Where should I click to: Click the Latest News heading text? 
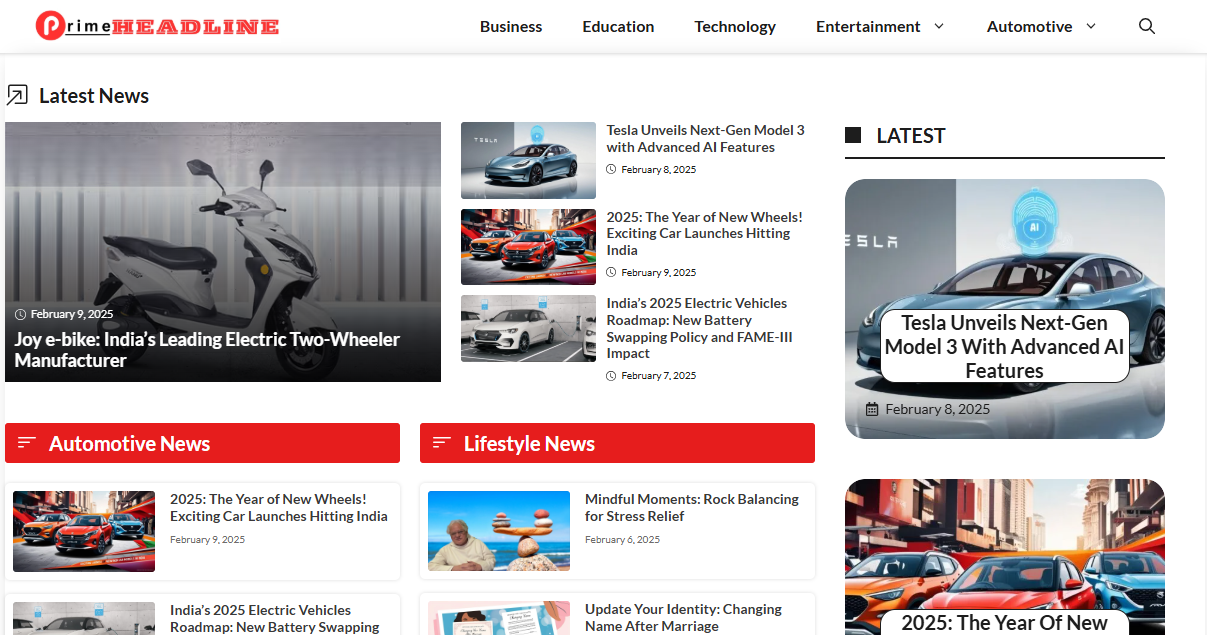94,96
